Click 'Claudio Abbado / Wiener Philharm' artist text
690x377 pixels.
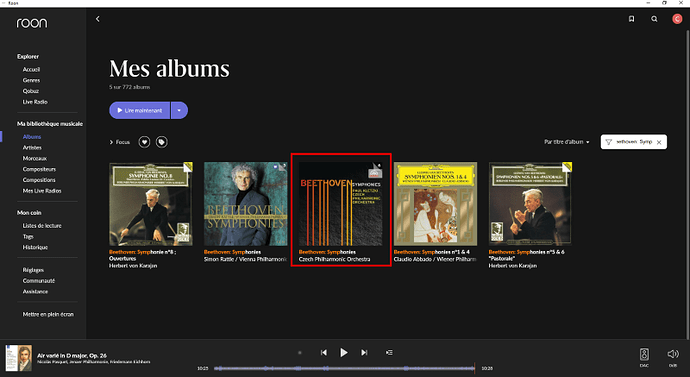pyautogui.click(x=435, y=259)
